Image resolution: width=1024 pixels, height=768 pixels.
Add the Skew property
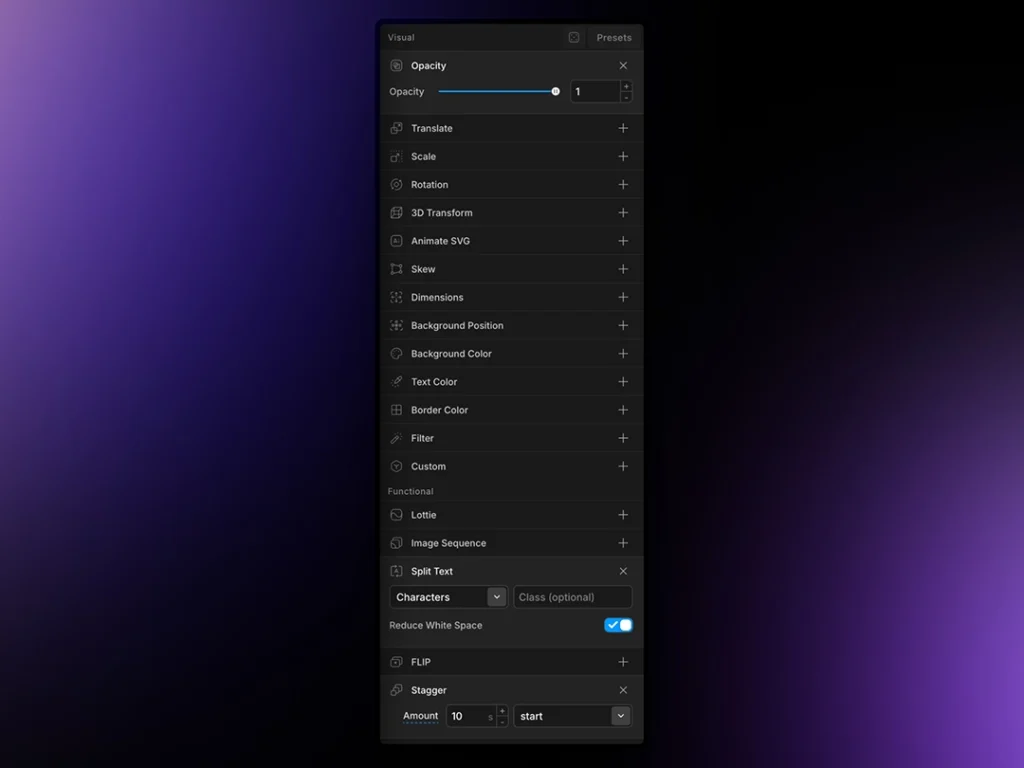coord(623,269)
